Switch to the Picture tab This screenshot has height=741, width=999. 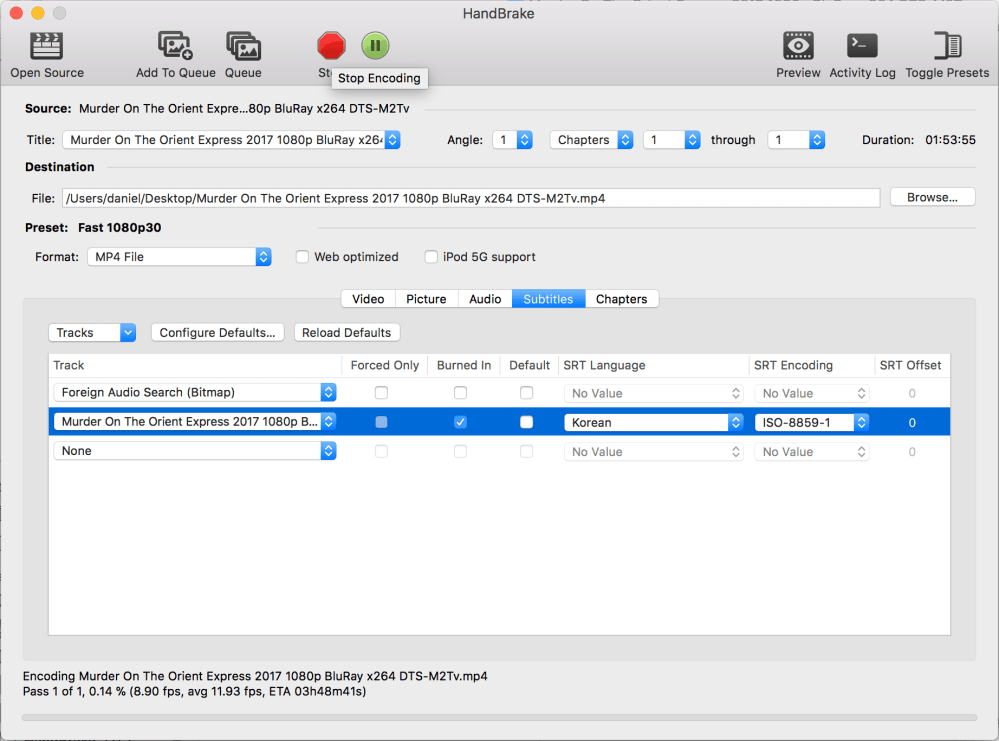(426, 299)
